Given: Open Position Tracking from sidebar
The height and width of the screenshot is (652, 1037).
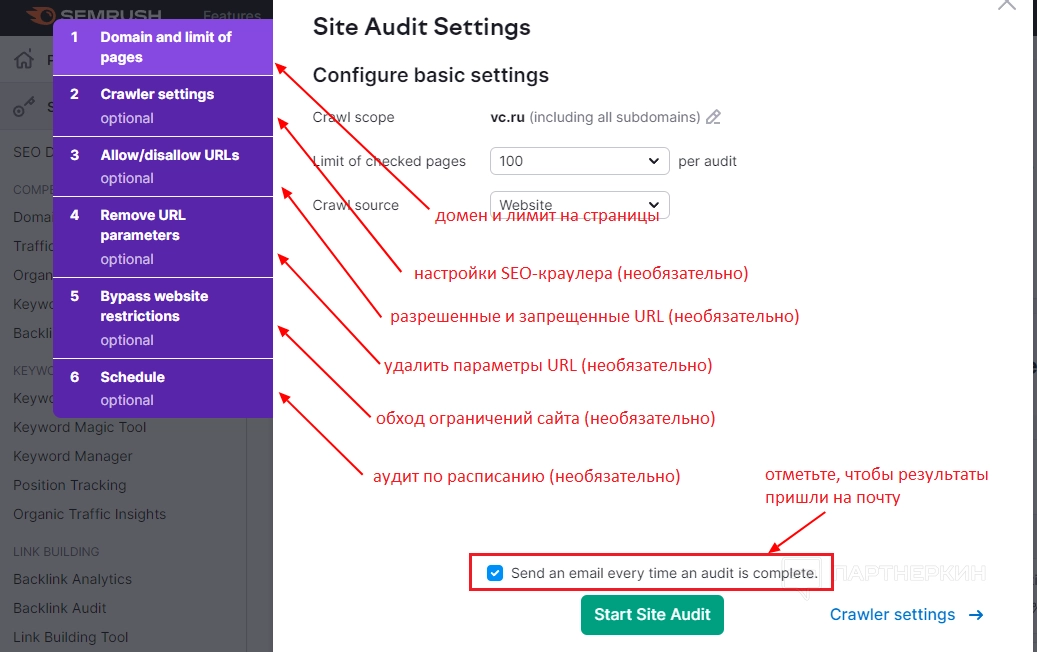Looking at the screenshot, I should coord(70,485).
